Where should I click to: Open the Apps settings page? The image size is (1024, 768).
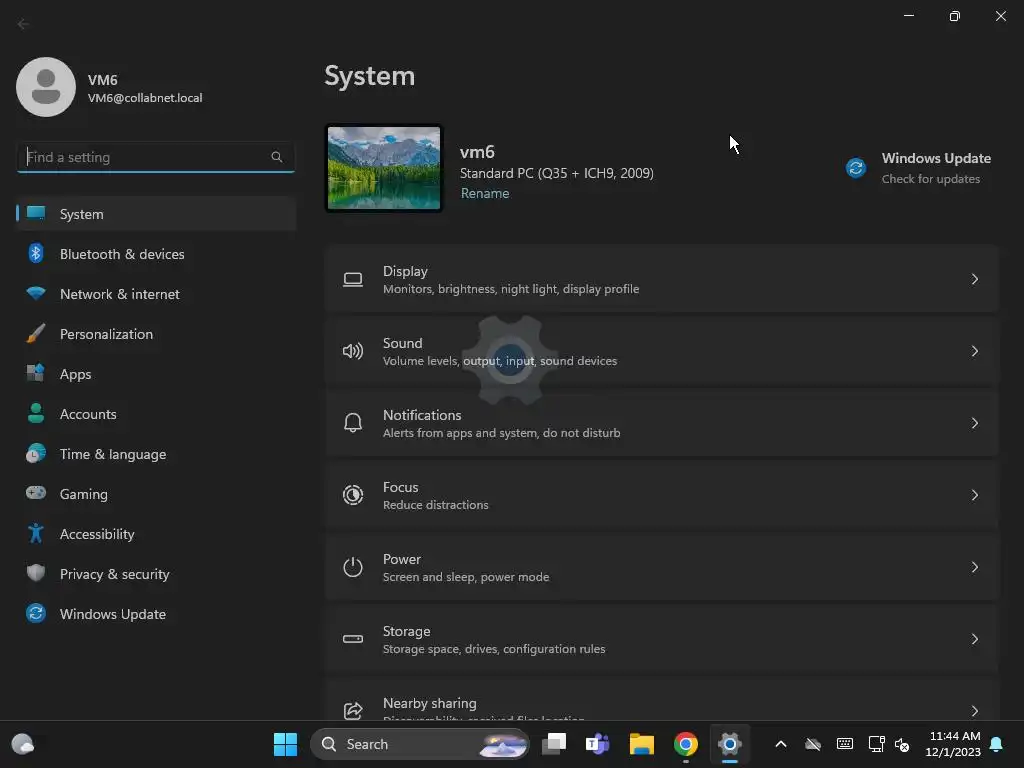point(155,374)
